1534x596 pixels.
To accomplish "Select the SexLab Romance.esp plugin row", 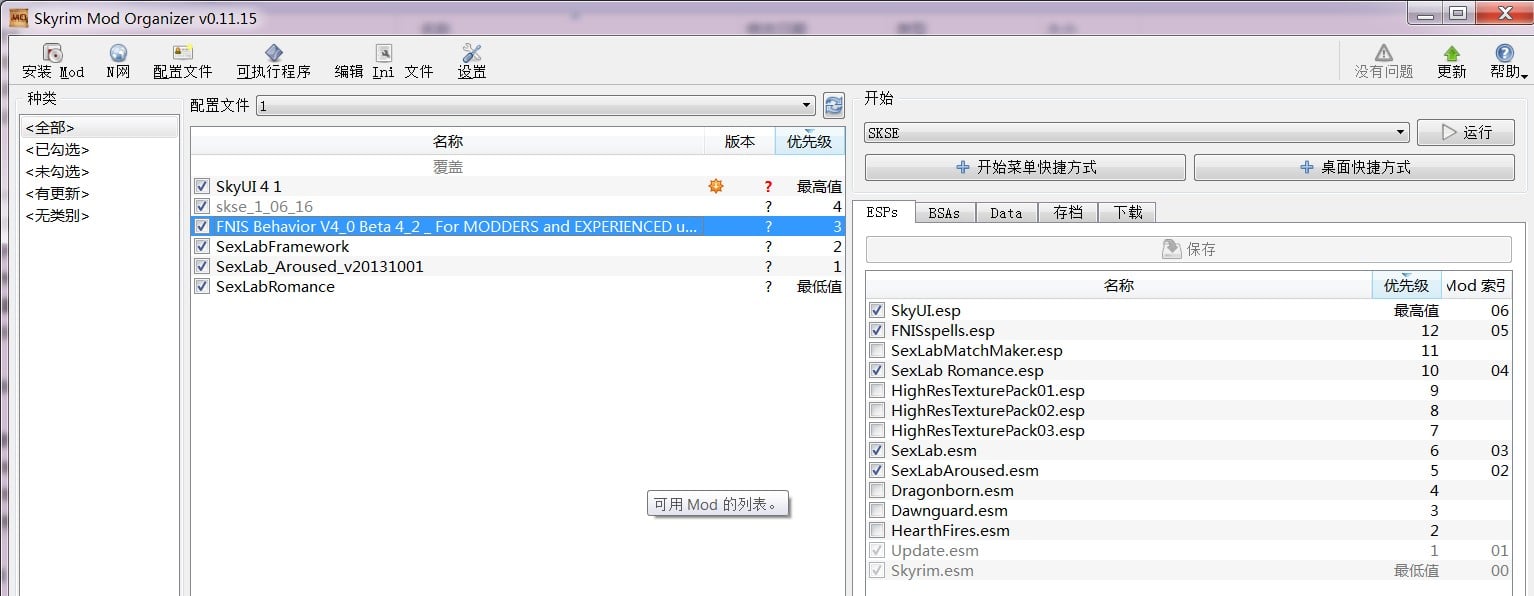I will (x=1189, y=370).
